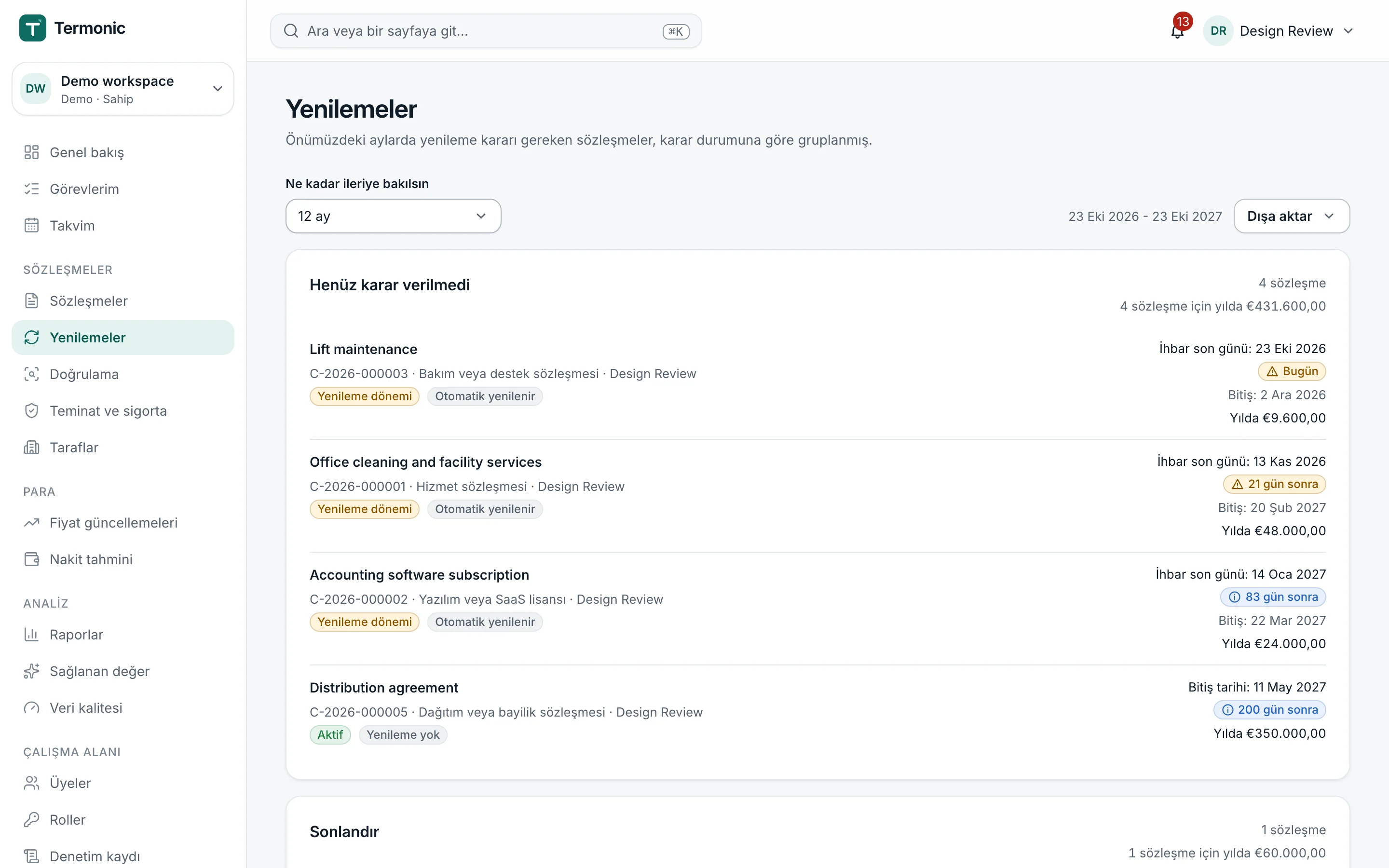
Task: Click the Roller key icon
Action: [31, 820]
